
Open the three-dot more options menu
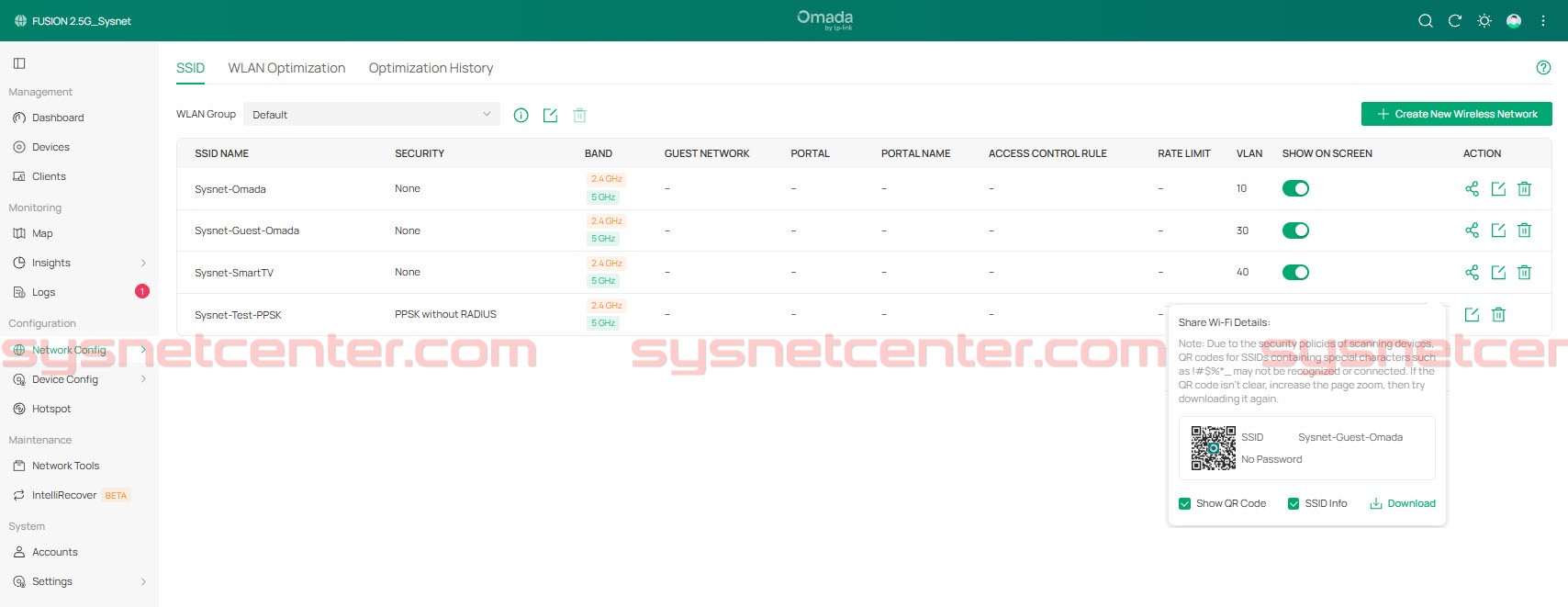(1543, 21)
